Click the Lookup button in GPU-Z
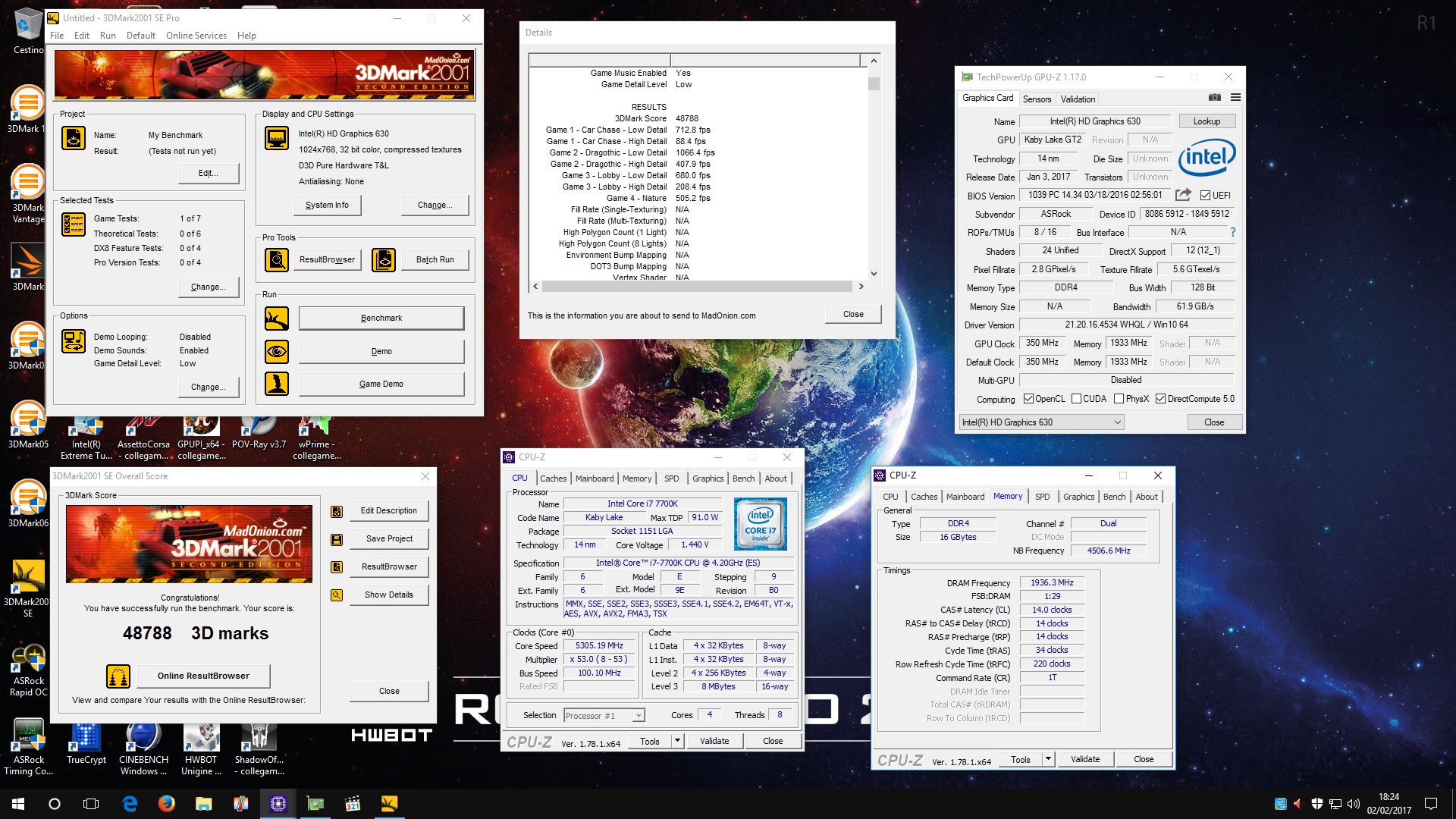Image resolution: width=1456 pixels, height=819 pixels. coord(1207,121)
